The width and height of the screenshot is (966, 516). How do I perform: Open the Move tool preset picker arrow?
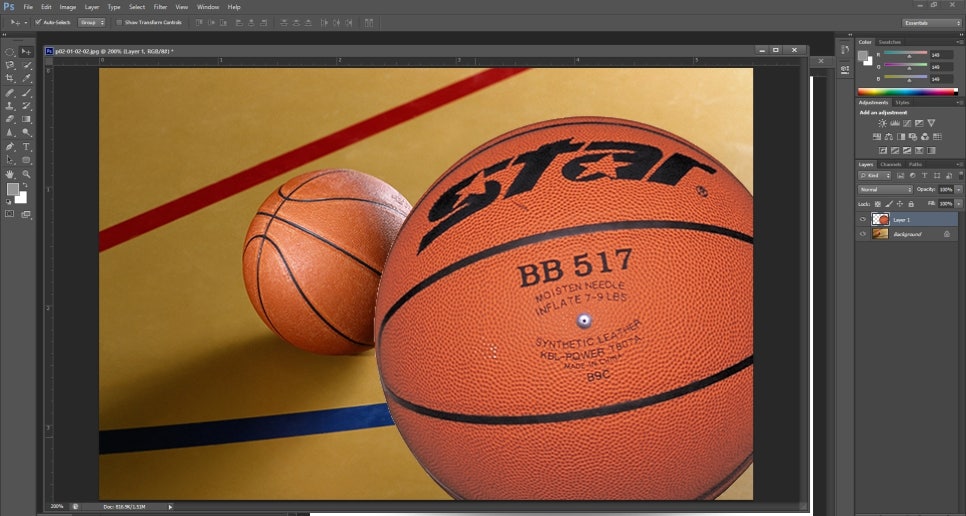[26, 22]
